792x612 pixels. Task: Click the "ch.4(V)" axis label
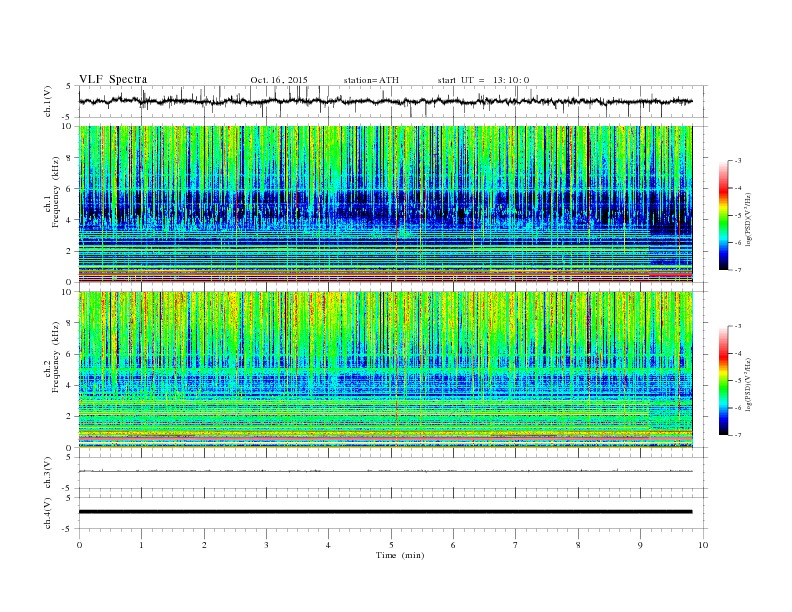tap(48, 513)
